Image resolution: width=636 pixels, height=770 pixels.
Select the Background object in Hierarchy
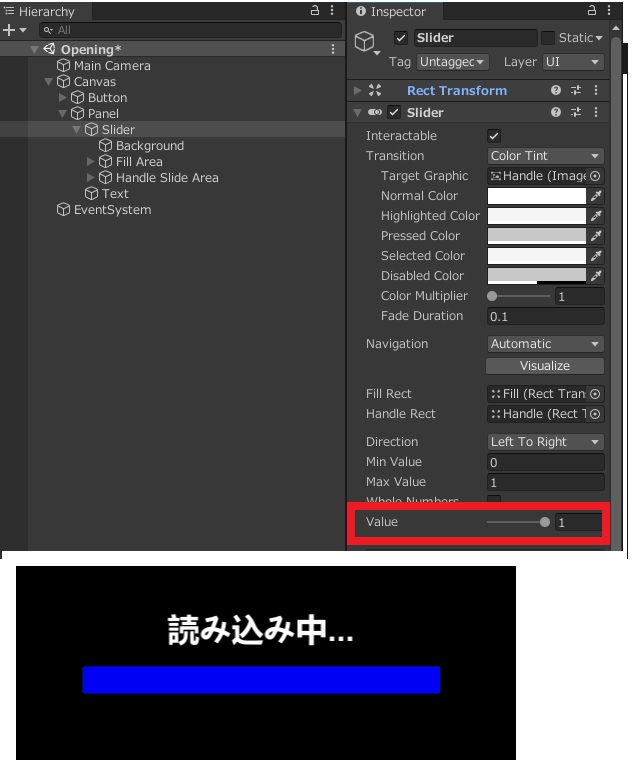[x=150, y=145]
